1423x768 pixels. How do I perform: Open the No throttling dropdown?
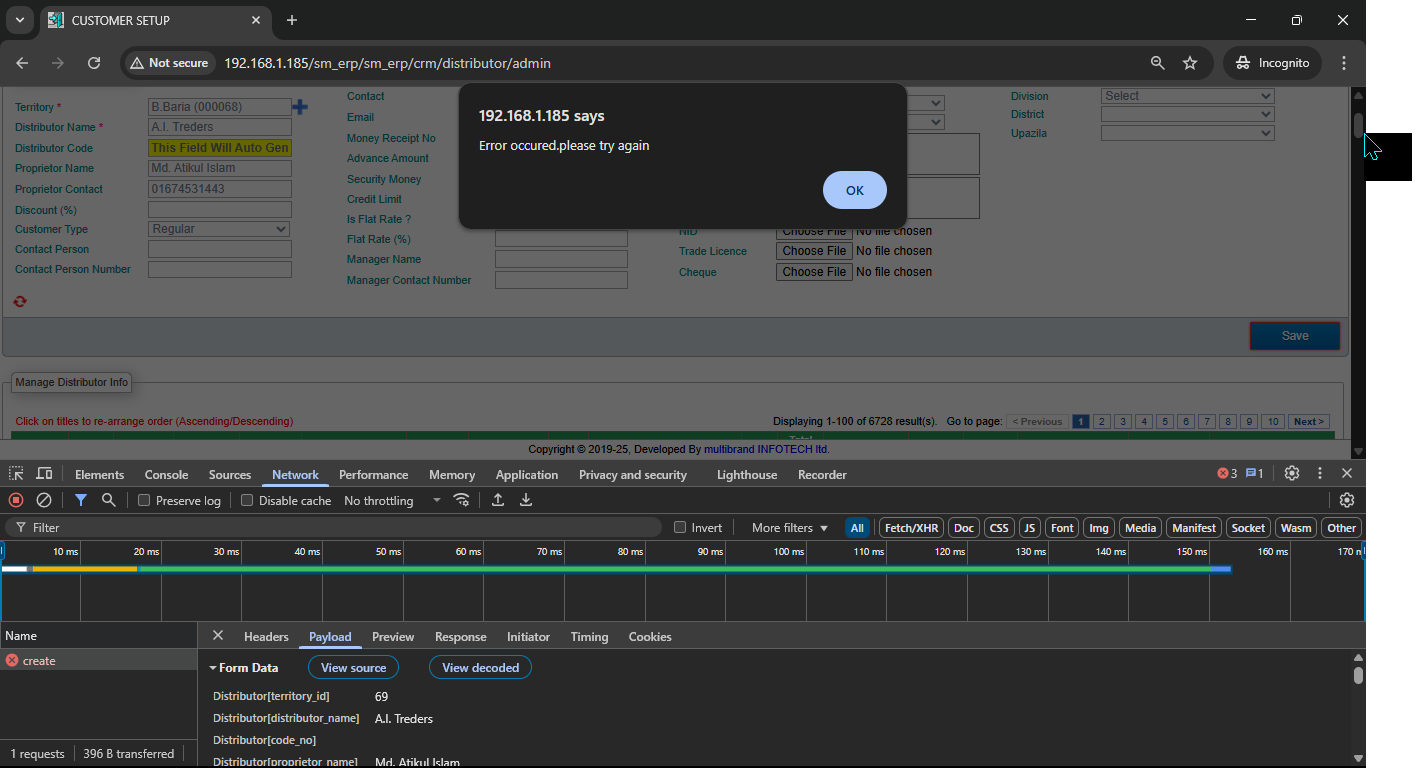tap(392, 500)
